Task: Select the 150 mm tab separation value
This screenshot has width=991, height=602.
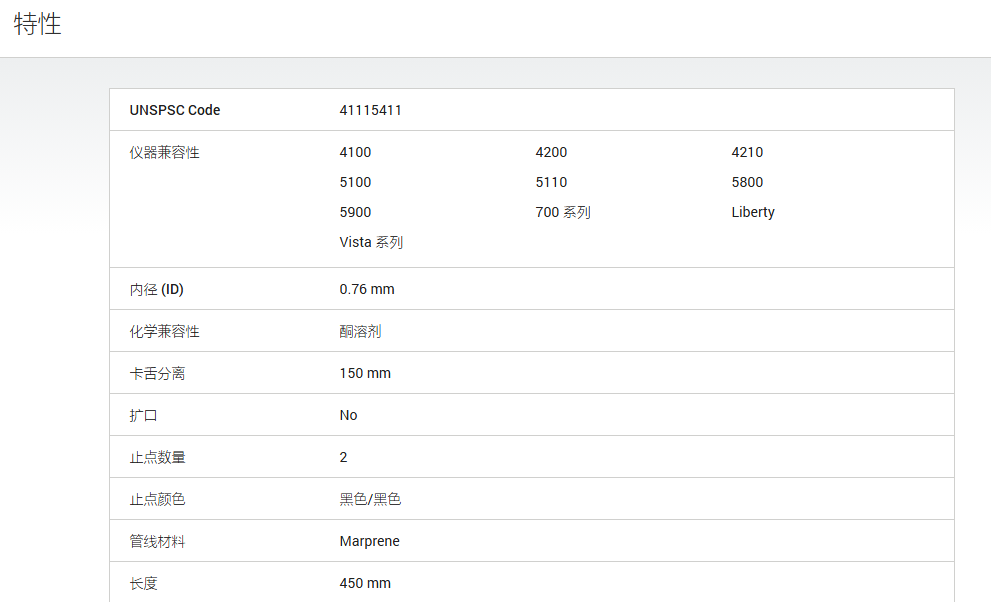Action: click(x=365, y=373)
